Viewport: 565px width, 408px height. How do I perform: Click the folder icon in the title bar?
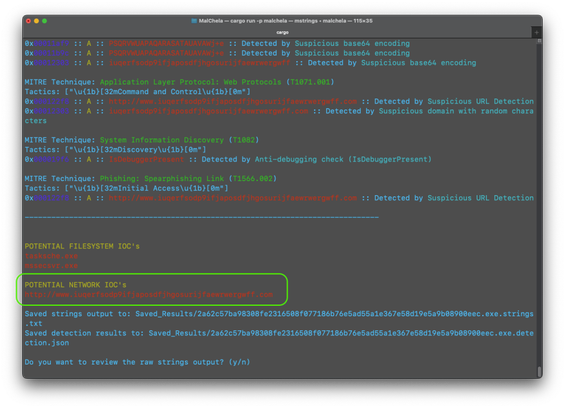[x=194, y=21]
